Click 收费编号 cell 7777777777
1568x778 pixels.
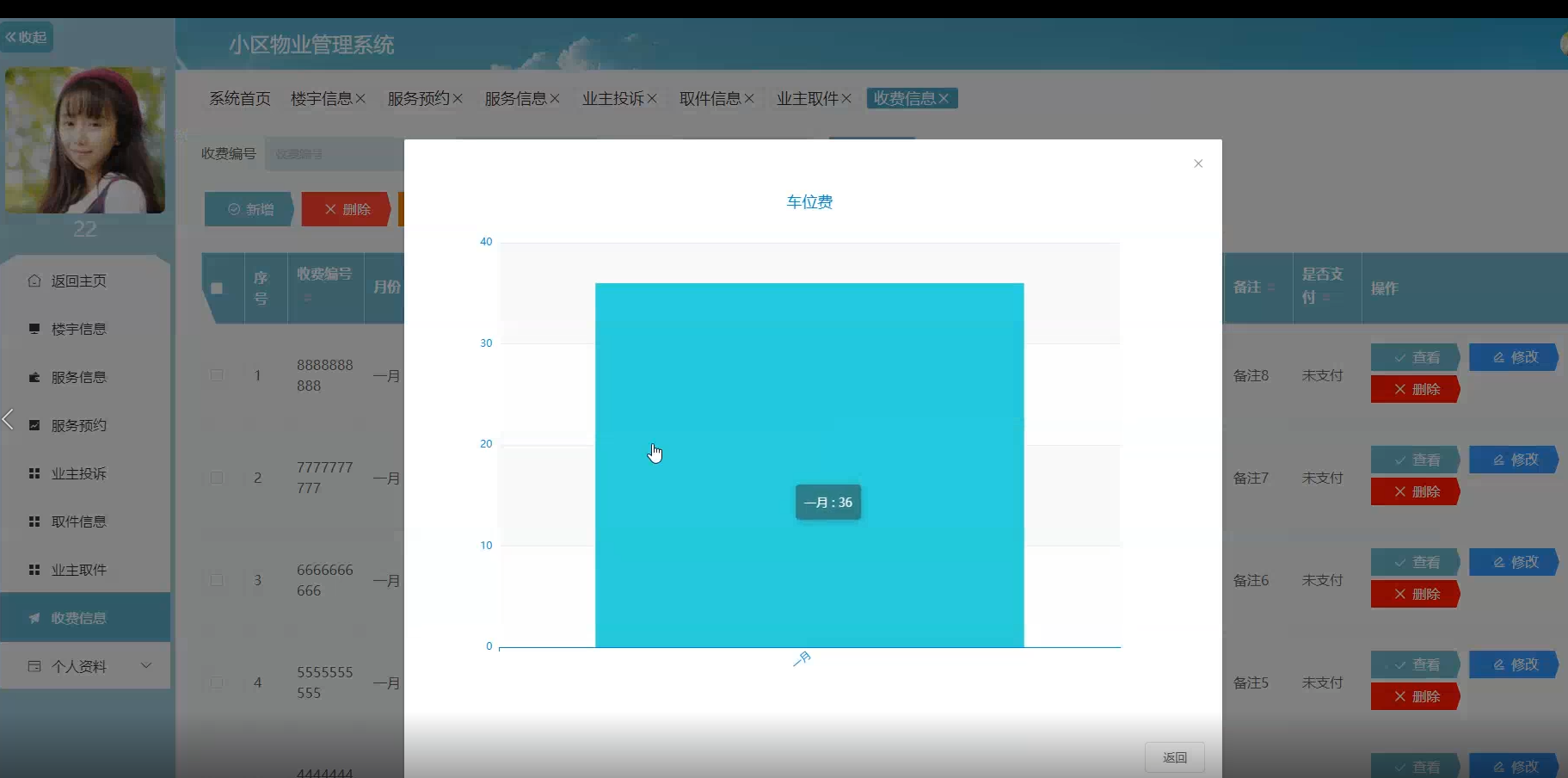(324, 478)
